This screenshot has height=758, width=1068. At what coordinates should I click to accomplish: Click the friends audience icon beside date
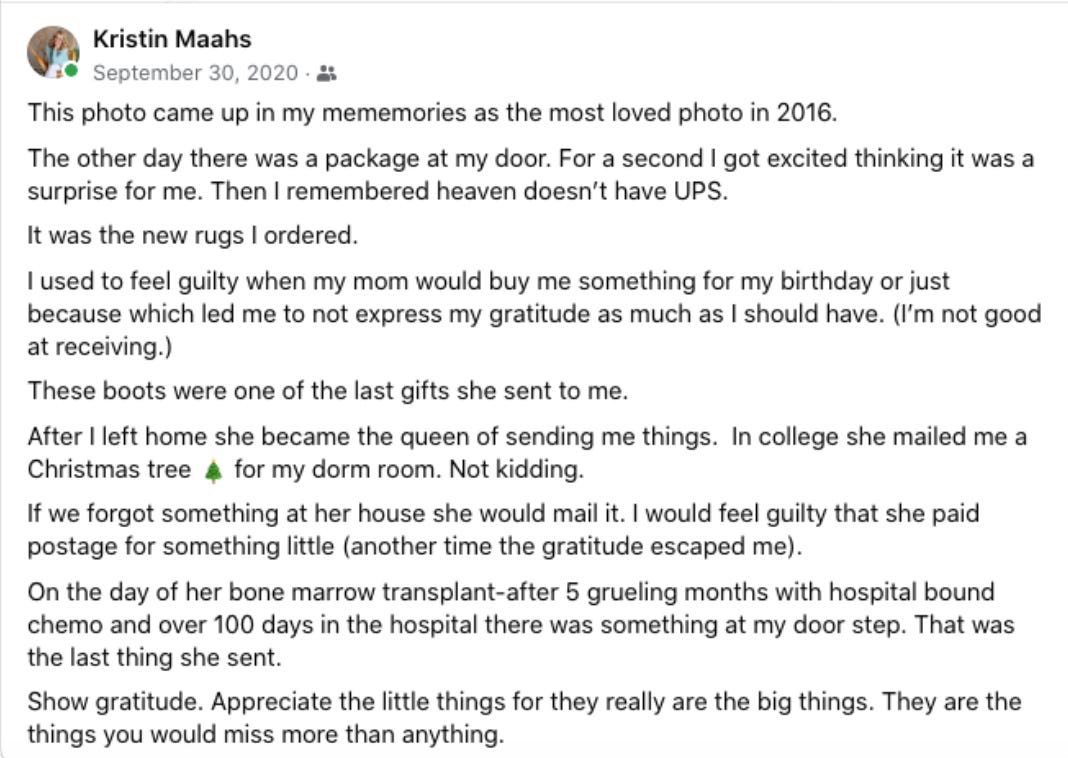pos(327,73)
